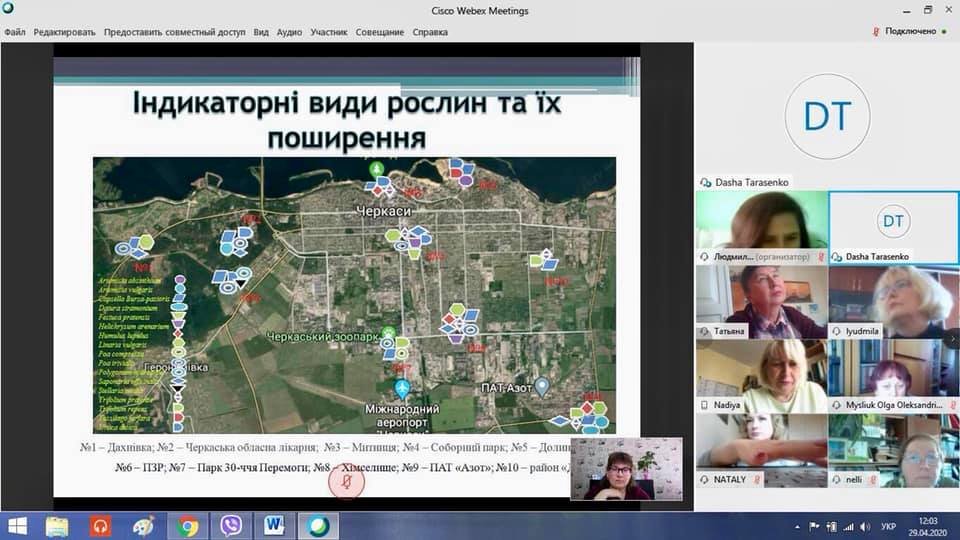Select NATALY video tile
This screenshot has width=960, height=540.
(x=762, y=451)
